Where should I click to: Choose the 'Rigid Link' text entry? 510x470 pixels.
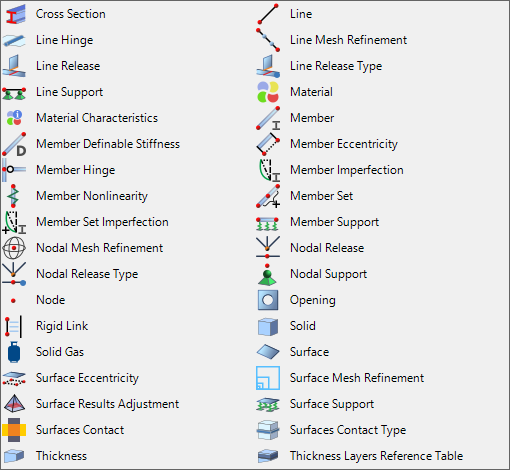[x=62, y=326]
